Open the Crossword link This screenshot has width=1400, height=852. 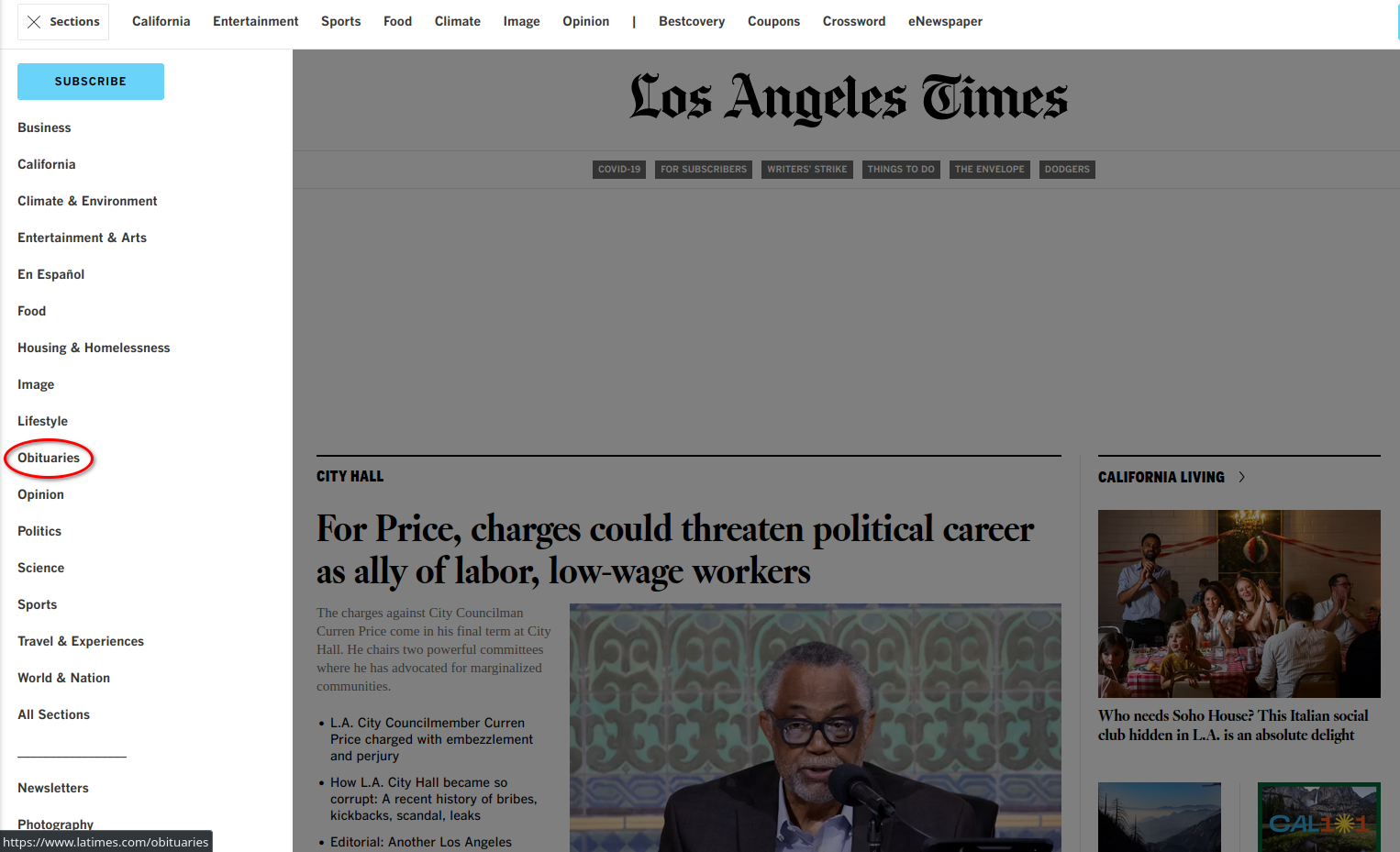tap(854, 21)
